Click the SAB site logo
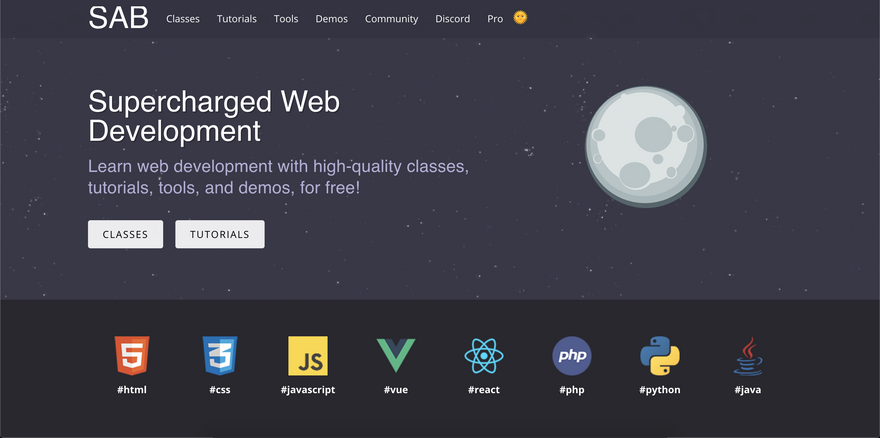Viewport: 880px width, 438px height. 118,18
